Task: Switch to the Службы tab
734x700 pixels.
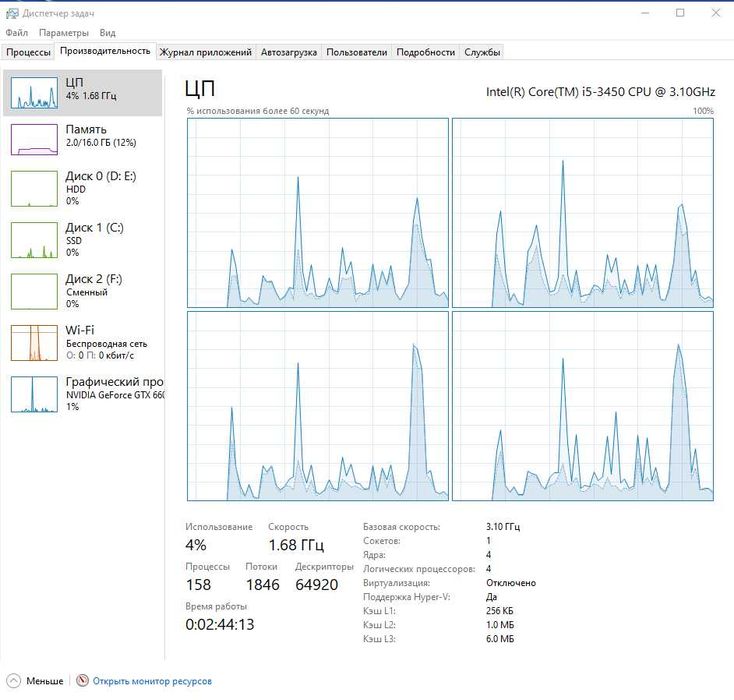Action: click(x=482, y=52)
